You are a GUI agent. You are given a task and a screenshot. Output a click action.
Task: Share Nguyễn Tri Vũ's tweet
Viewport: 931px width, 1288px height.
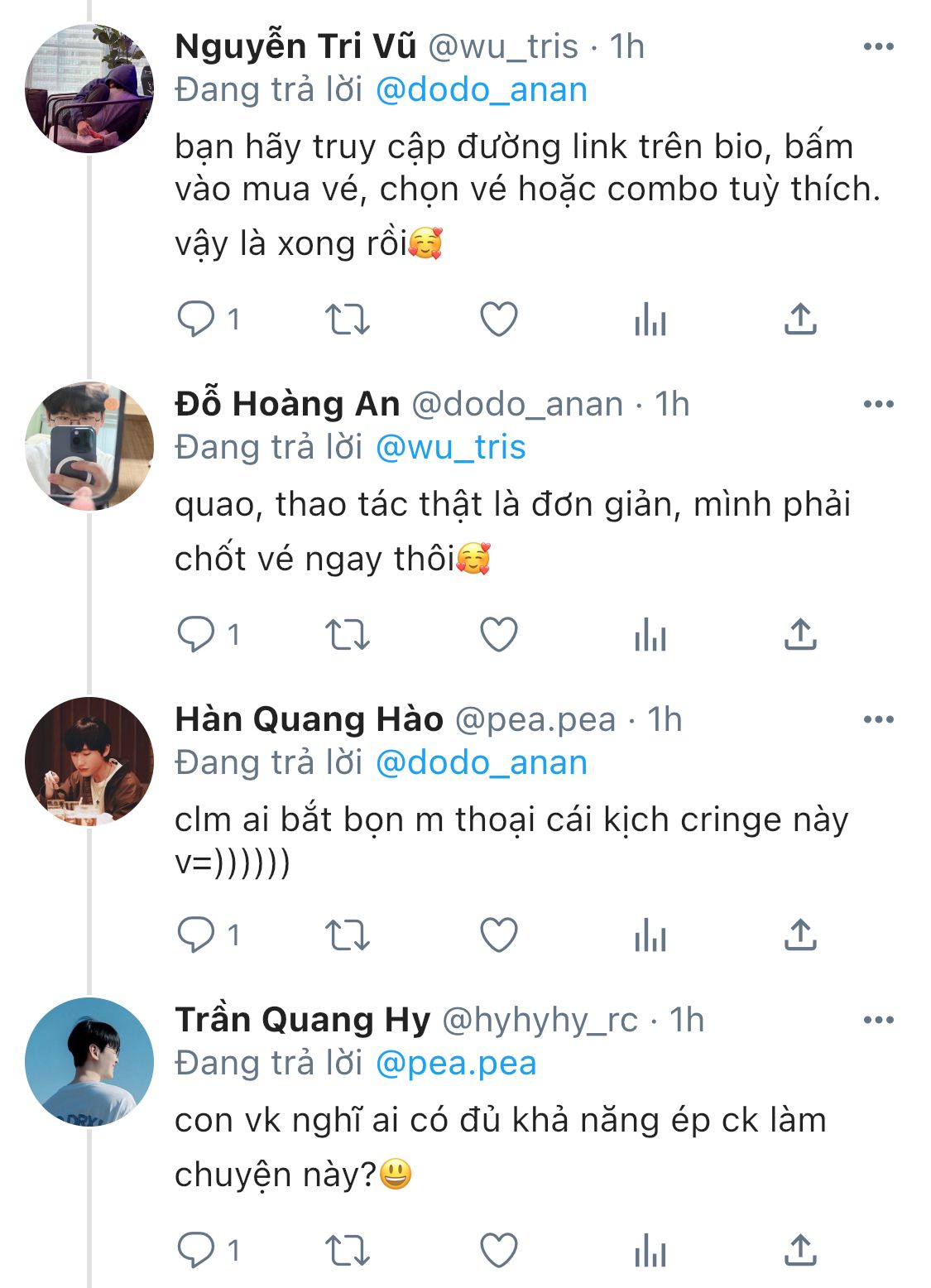[800, 319]
